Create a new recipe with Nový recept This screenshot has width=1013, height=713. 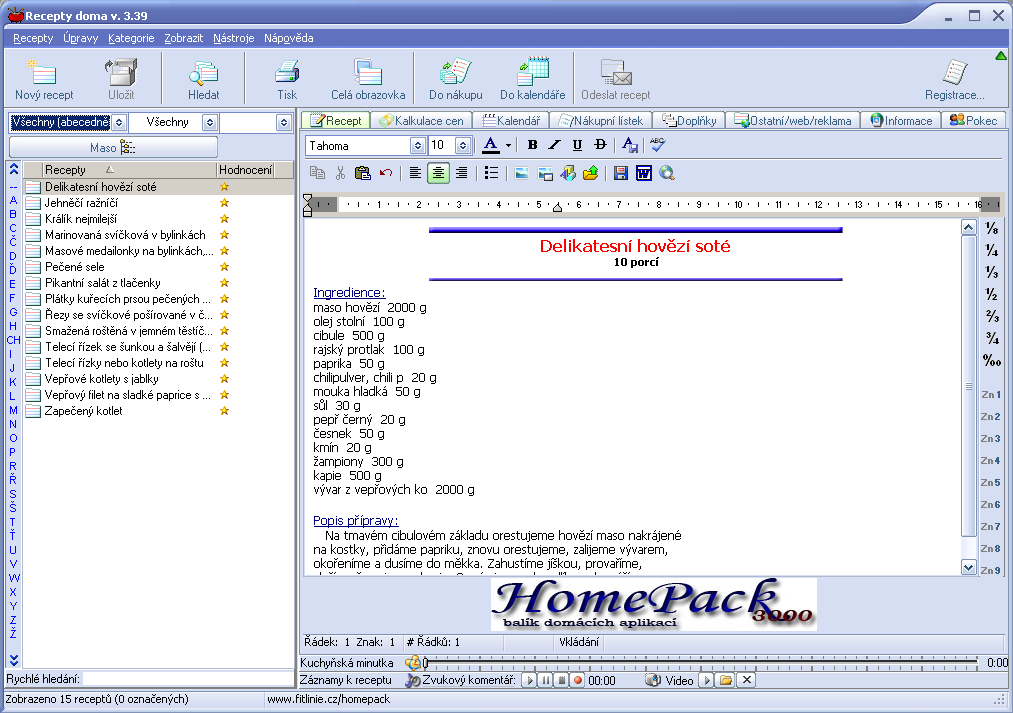click(44, 79)
